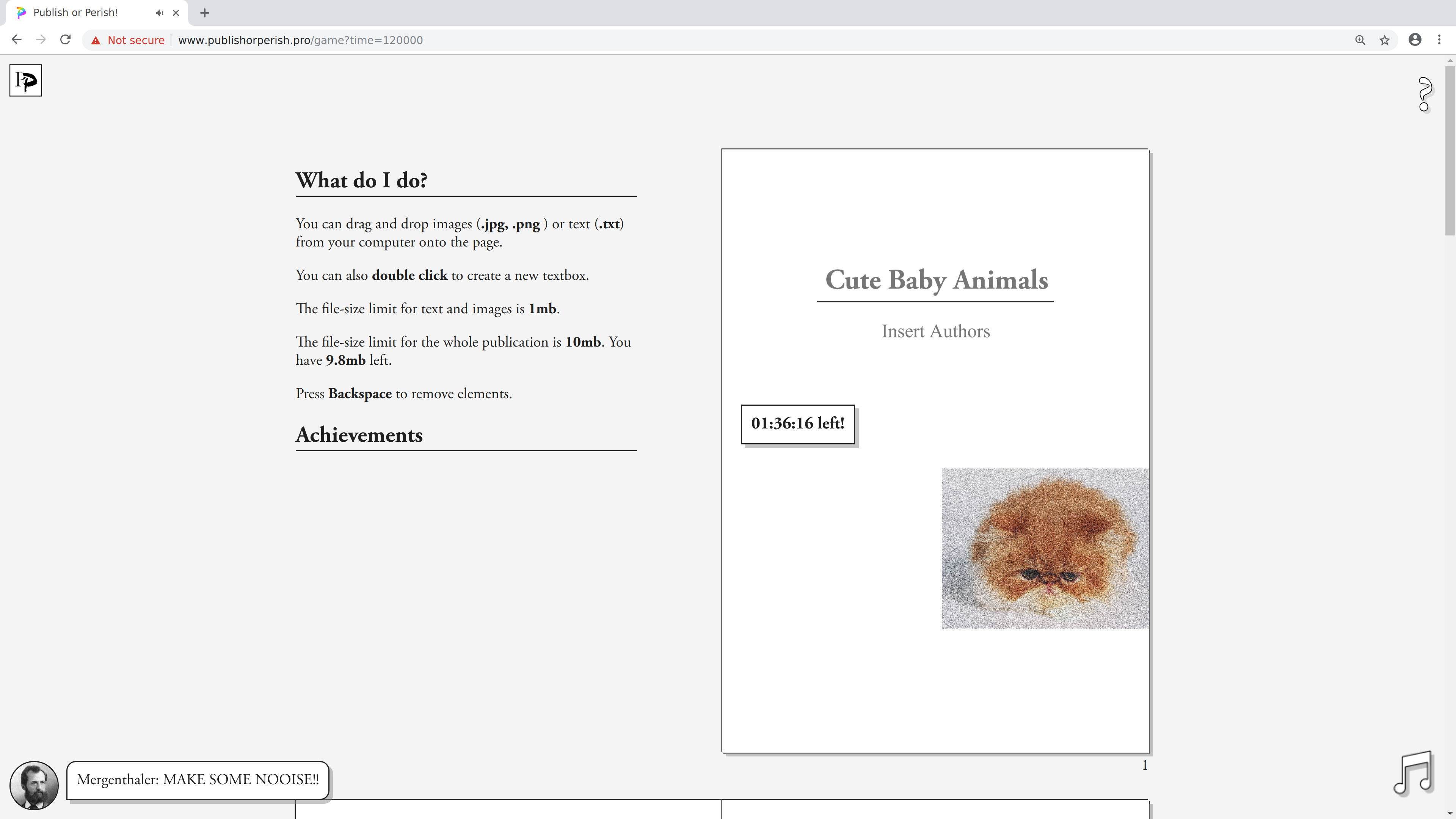
Task: Toggle the music note sound icon
Action: pos(1414,773)
